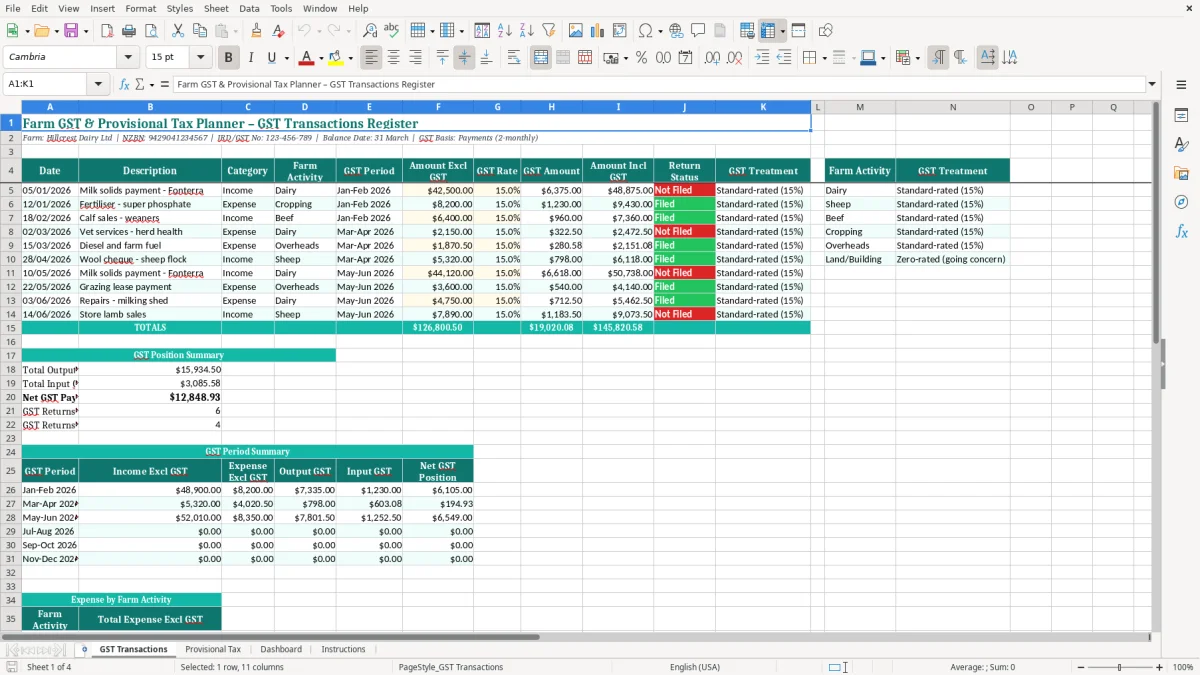Image resolution: width=1200 pixels, height=675 pixels.
Task: Open the sidebar Gallery icon
Action: click(1181, 173)
